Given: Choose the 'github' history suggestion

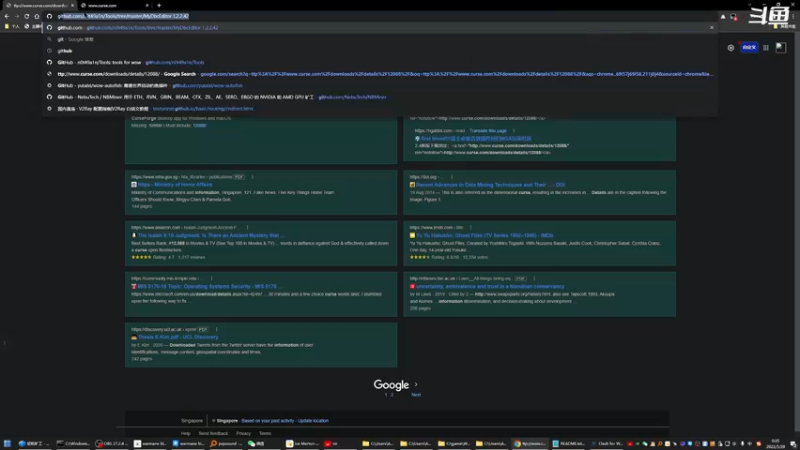Looking at the screenshot, I should 380,51.
